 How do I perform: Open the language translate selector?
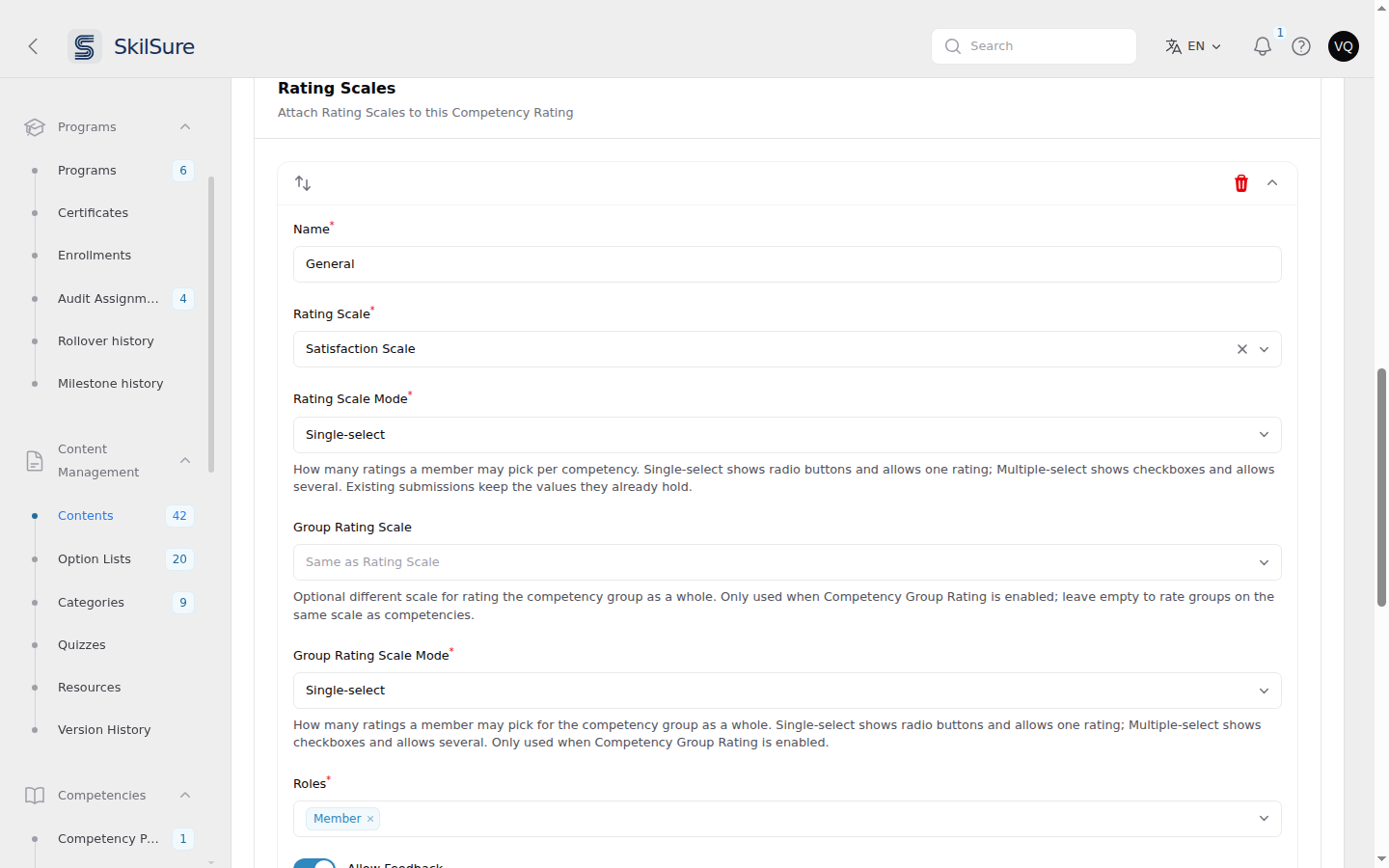coord(1193,46)
